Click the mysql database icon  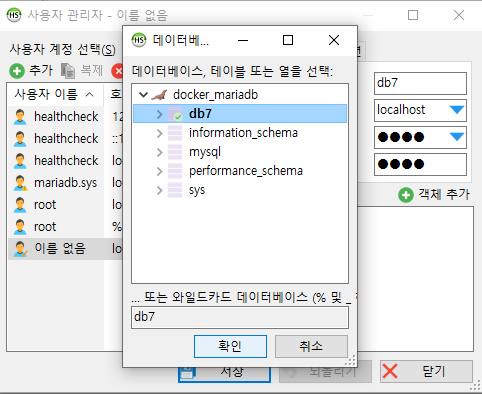(175, 152)
